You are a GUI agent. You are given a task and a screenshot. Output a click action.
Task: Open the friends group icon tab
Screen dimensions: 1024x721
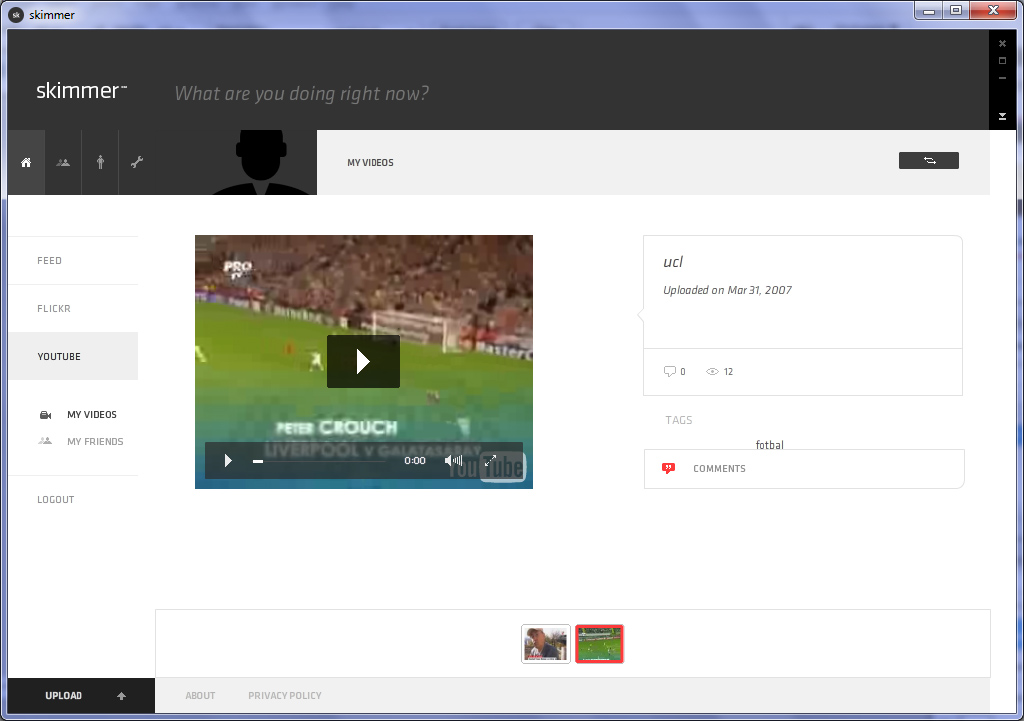click(63, 163)
